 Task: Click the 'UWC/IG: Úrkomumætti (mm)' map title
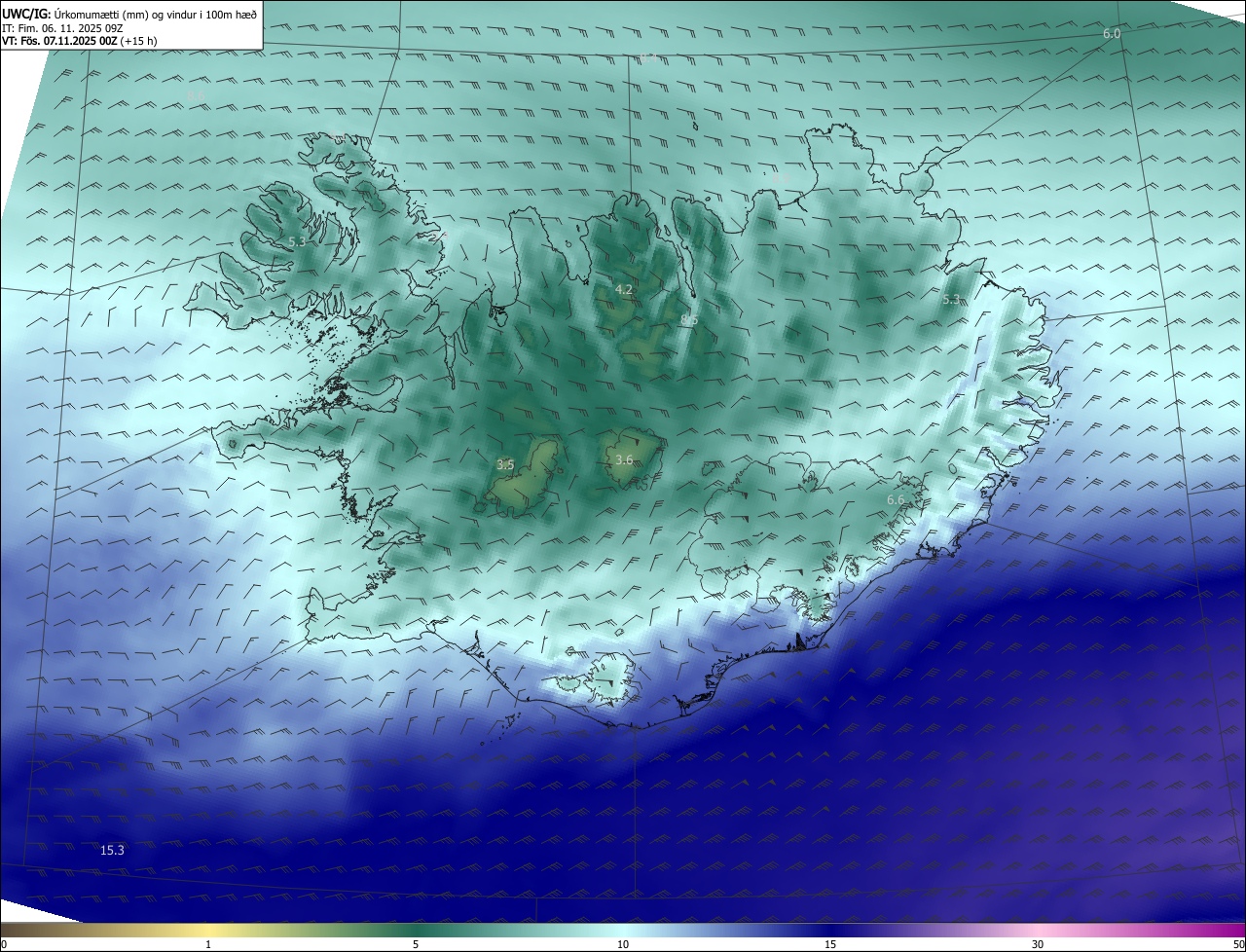click(x=130, y=14)
